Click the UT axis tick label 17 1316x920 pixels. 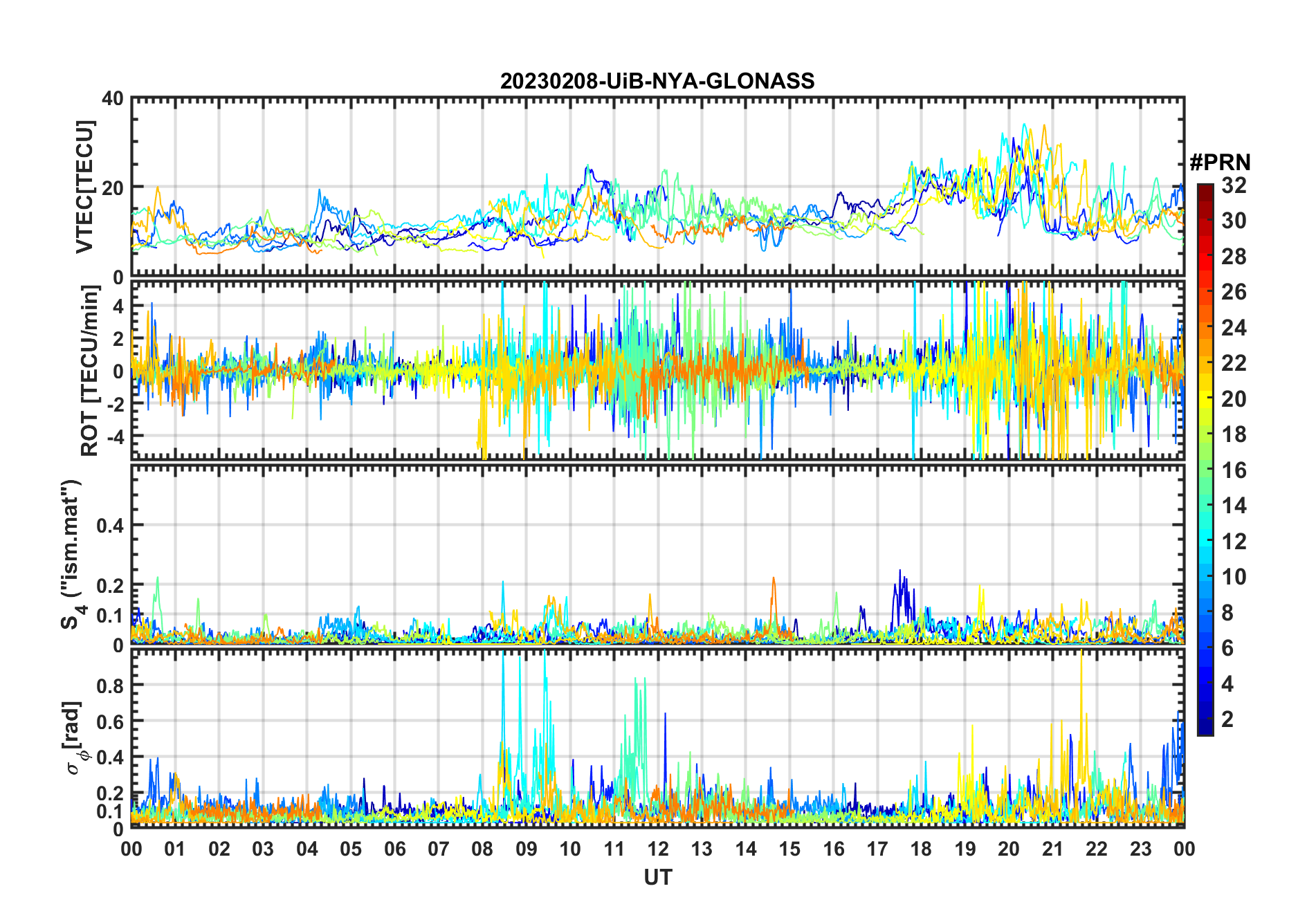click(877, 849)
